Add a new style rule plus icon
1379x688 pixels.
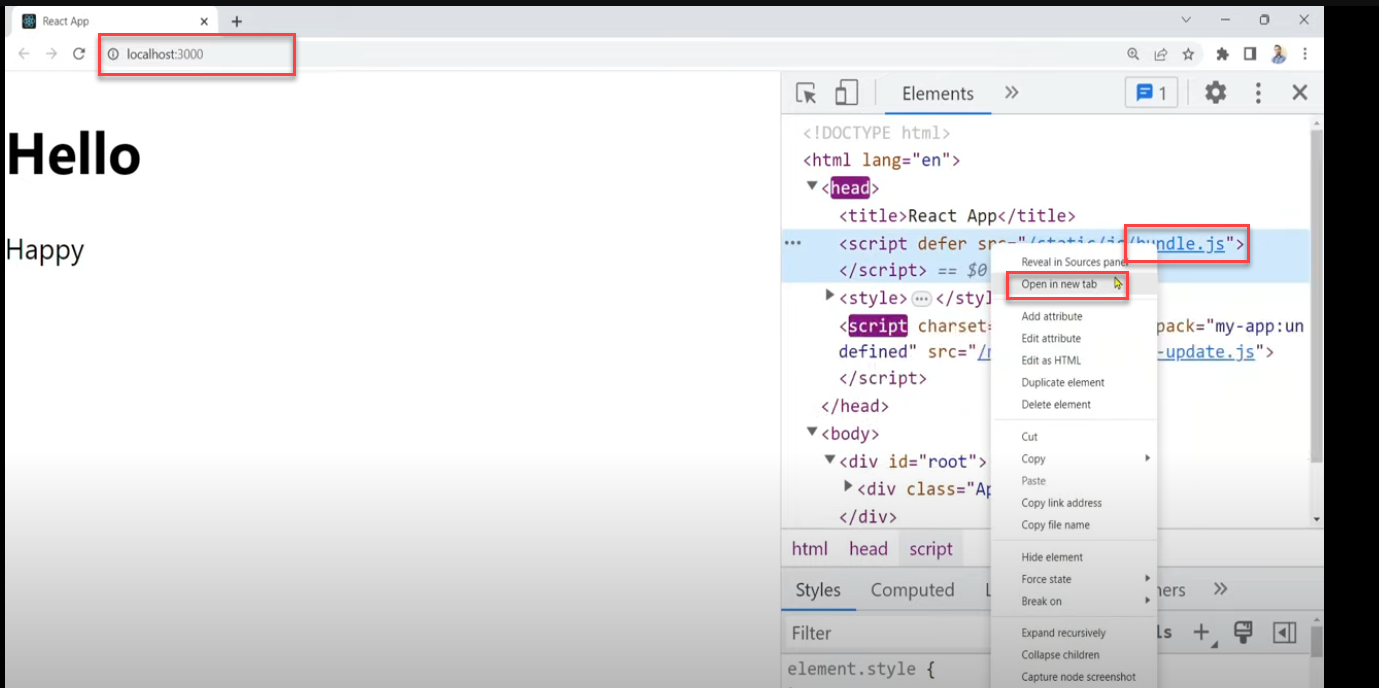[x=1202, y=632]
